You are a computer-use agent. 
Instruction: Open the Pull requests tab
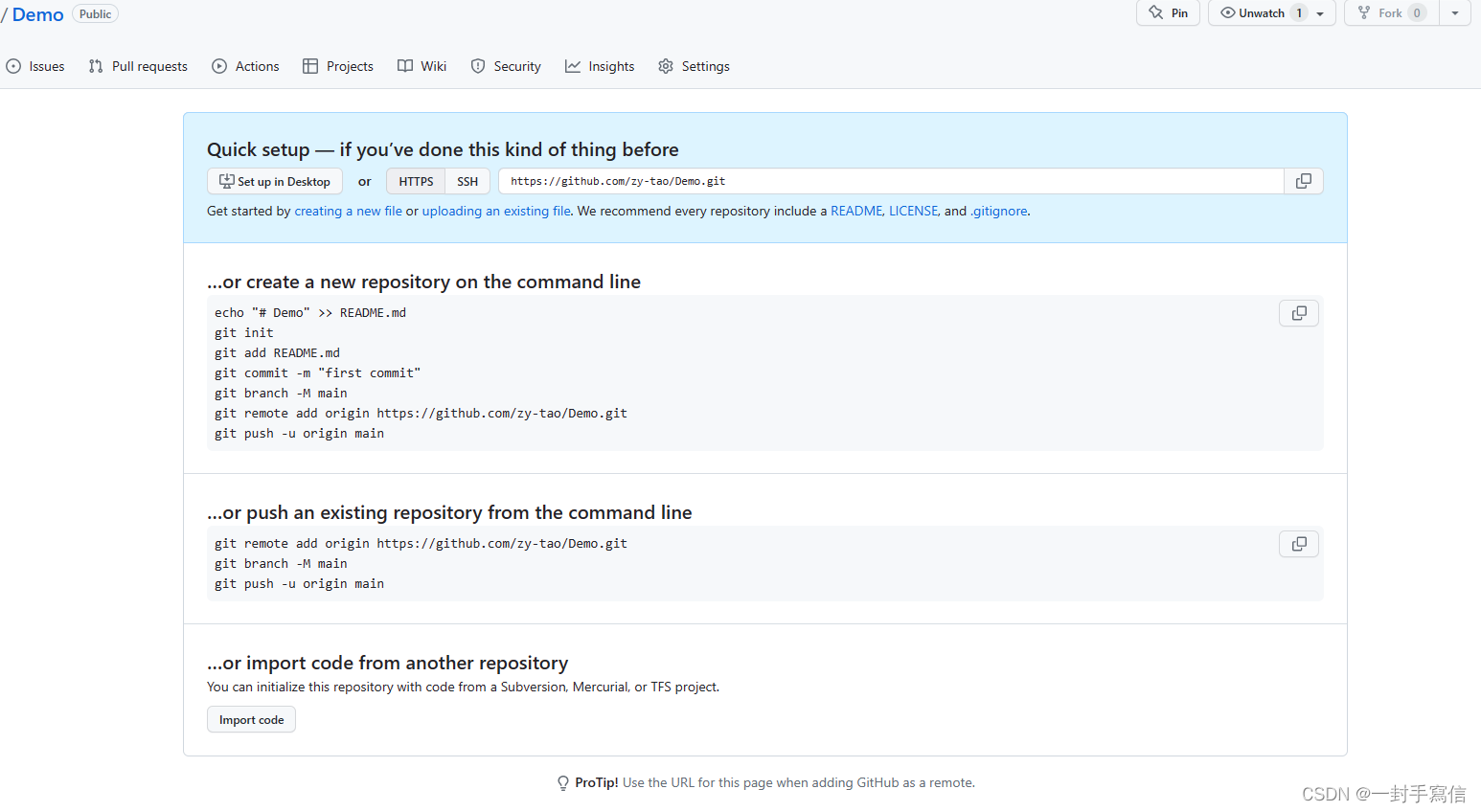click(138, 66)
